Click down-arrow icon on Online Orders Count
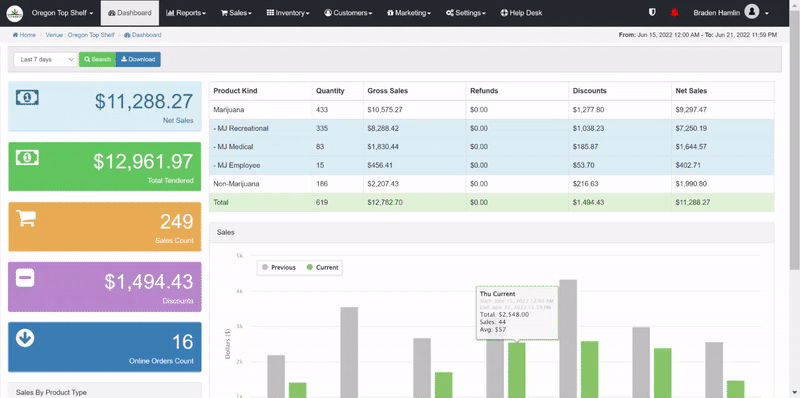This screenshot has width=800, height=398. 25,338
